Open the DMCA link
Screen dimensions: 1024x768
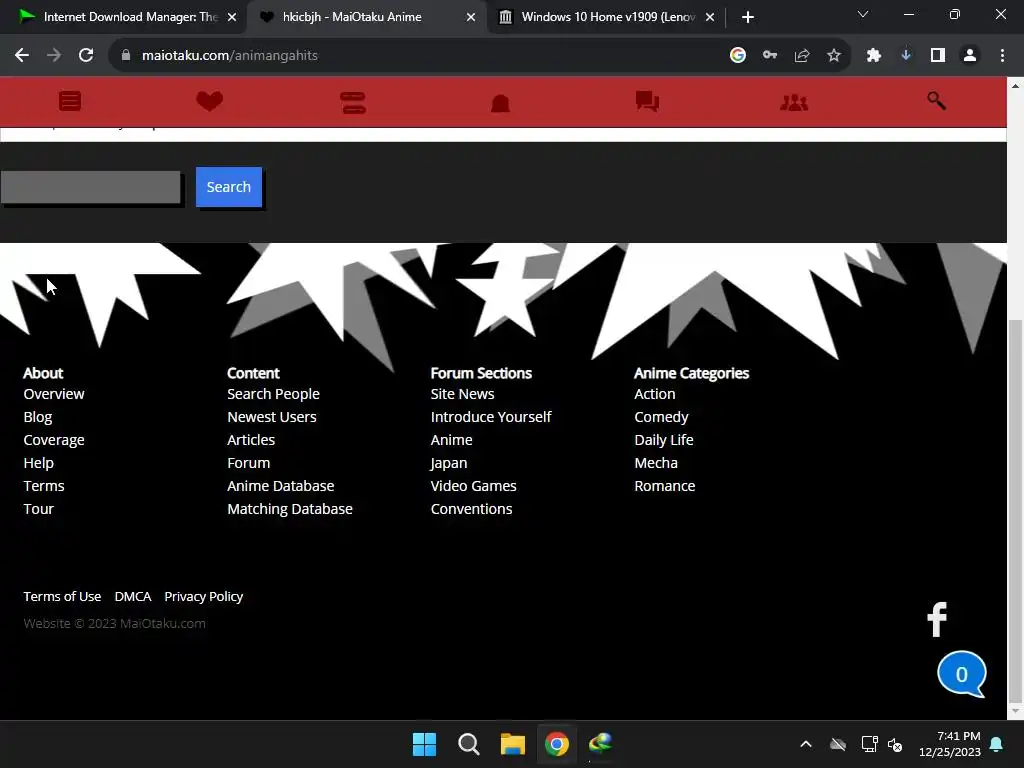point(133,597)
